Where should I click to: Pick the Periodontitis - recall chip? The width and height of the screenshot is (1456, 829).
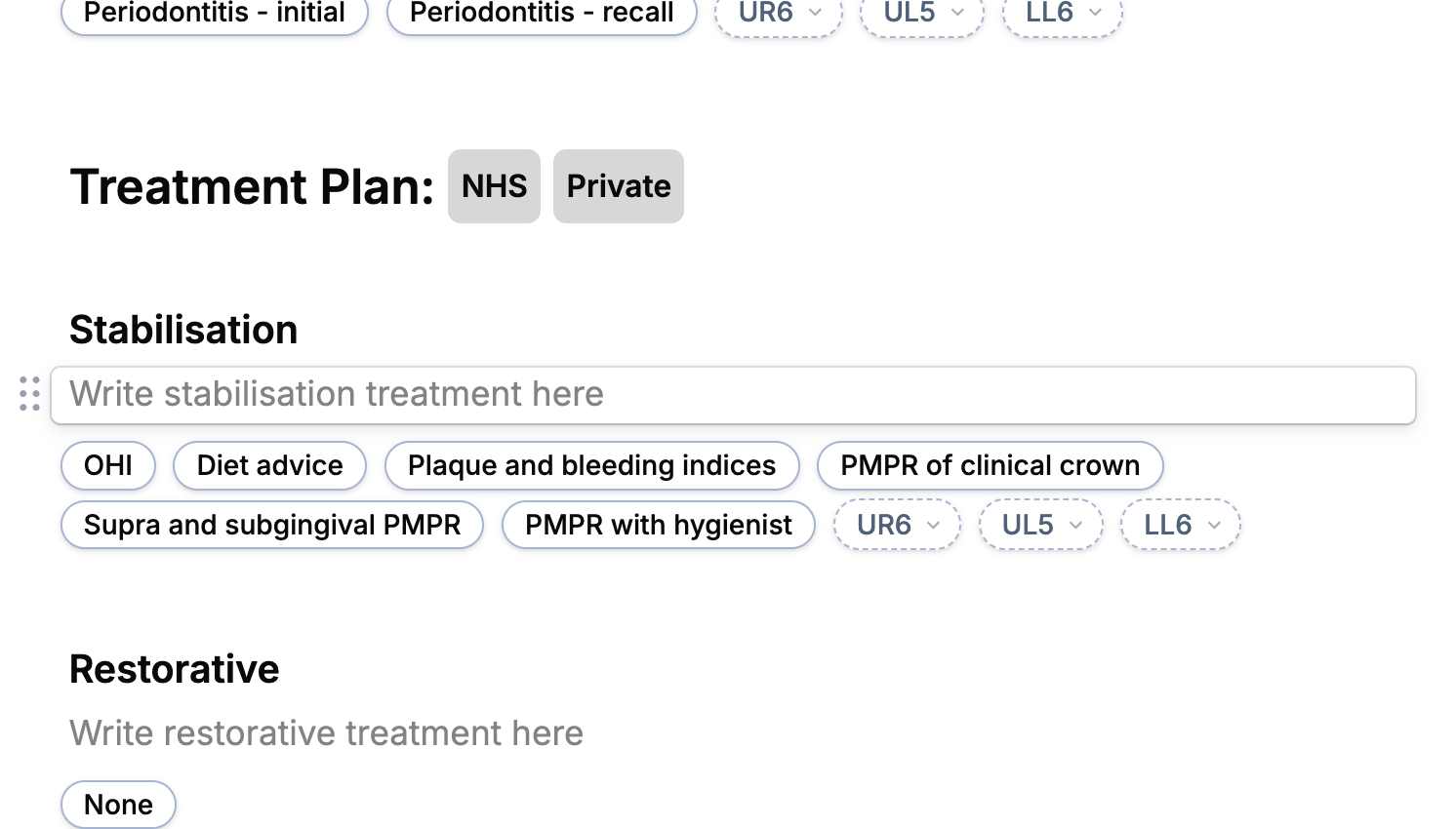[x=542, y=14]
